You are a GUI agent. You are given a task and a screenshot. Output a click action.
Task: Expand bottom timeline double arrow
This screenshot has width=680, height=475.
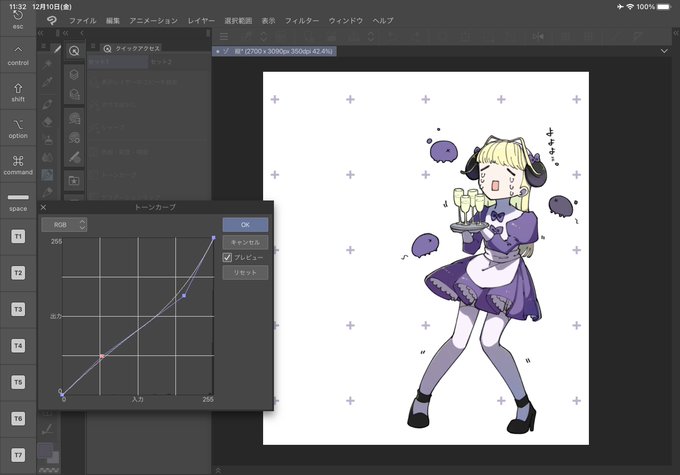pyautogui.click(x=218, y=470)
